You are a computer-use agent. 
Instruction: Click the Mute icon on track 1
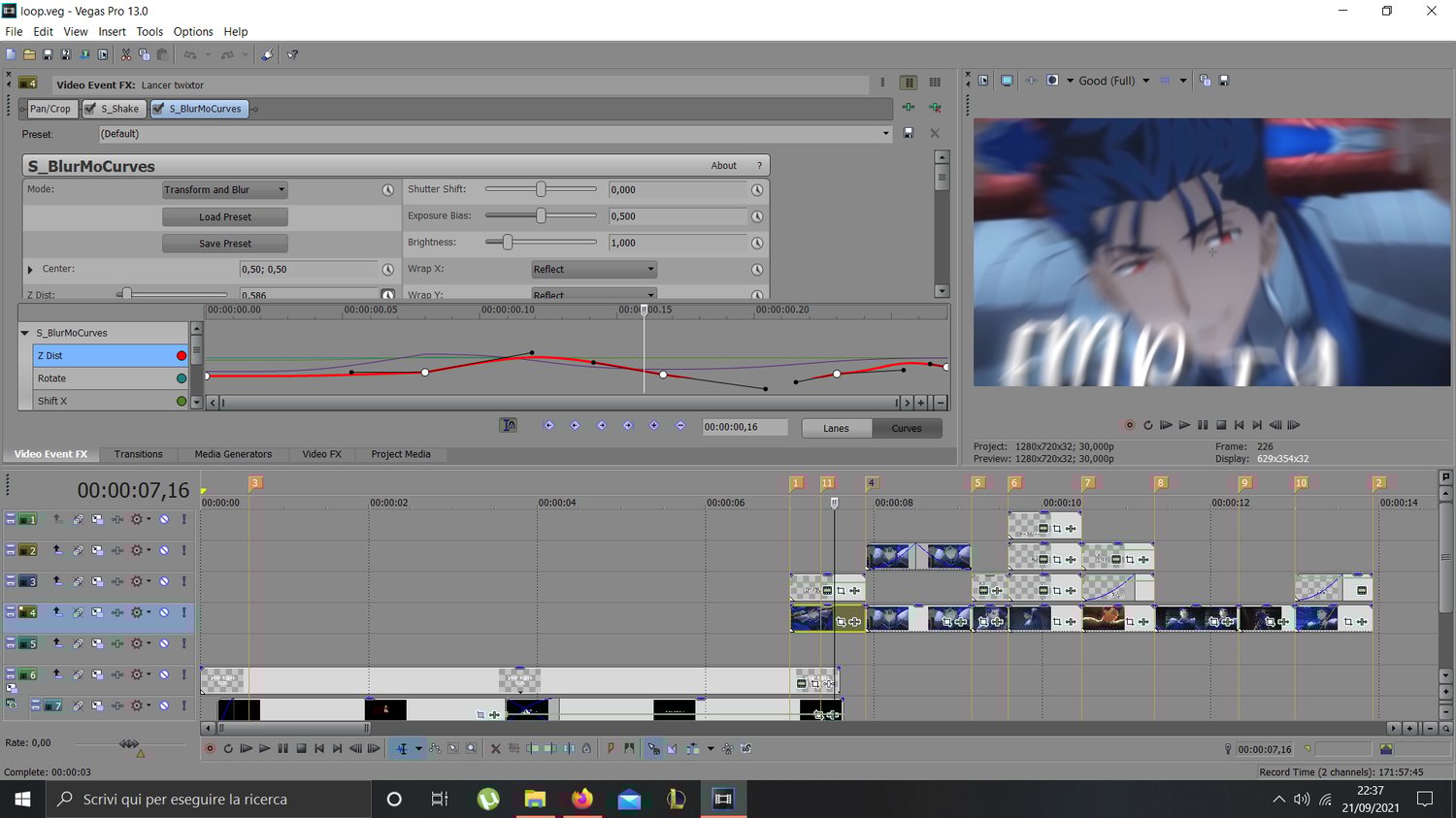pyautogui.click(x=164, y=519)
